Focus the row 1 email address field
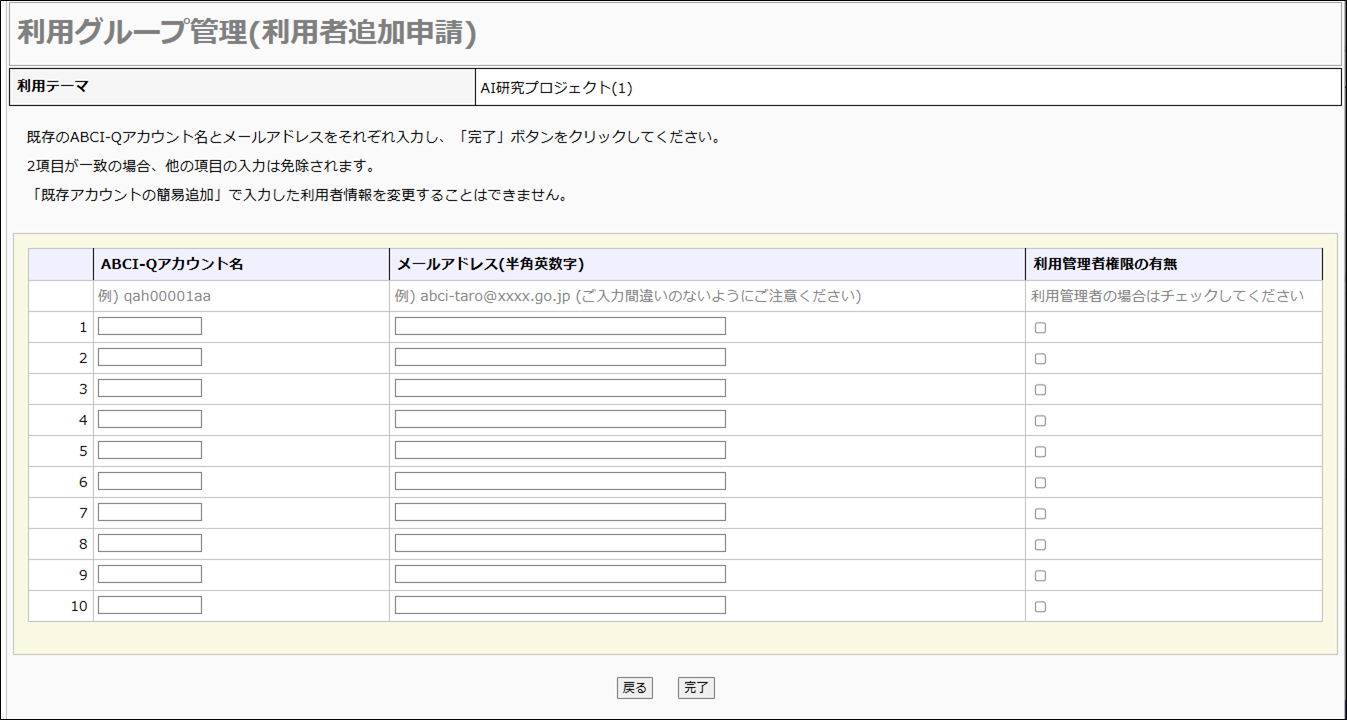Viewport: 1347px width, 720px height. (x=560, y=326)
